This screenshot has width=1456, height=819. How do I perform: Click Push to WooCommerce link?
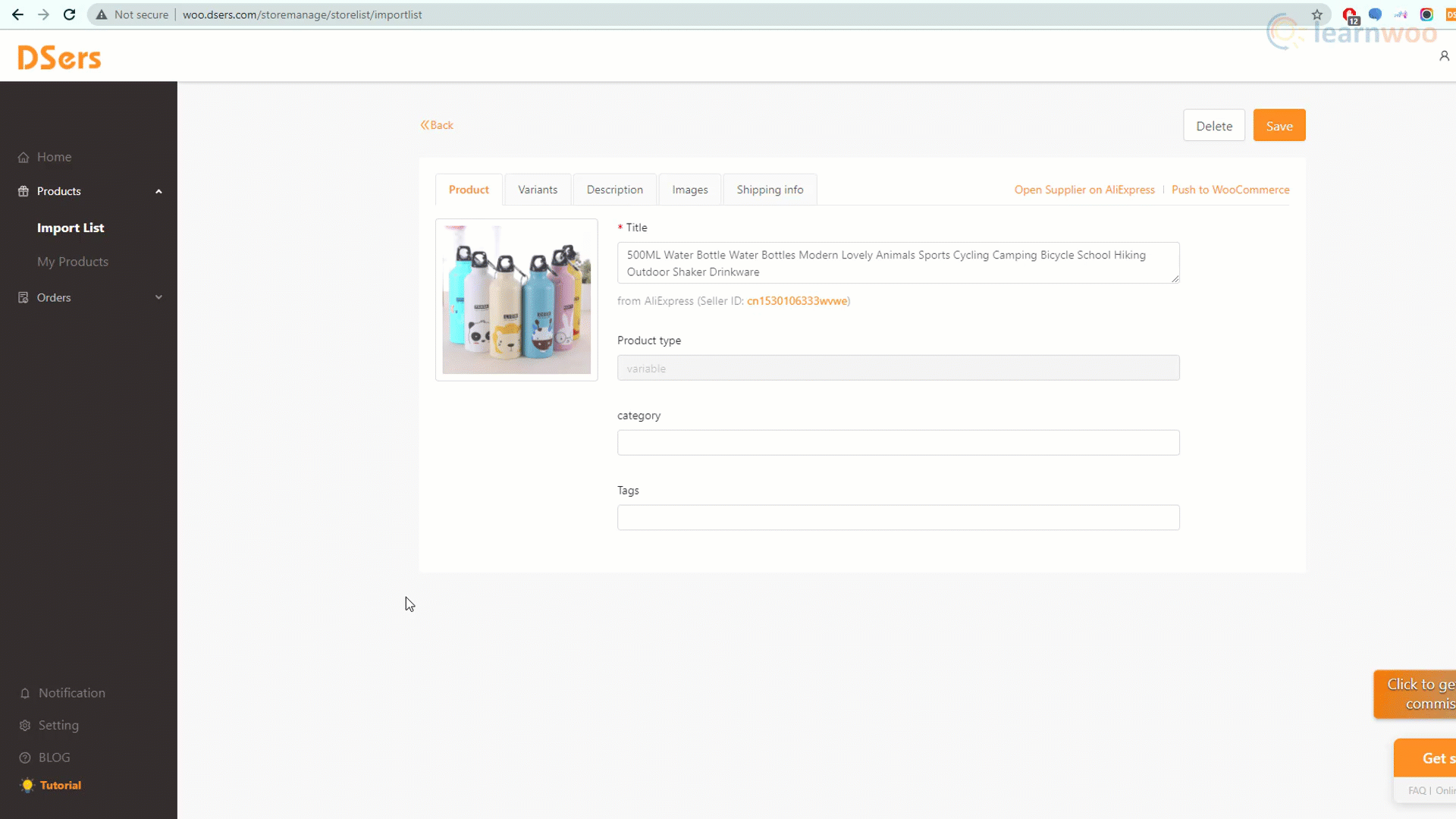[x=1230, y=190]
